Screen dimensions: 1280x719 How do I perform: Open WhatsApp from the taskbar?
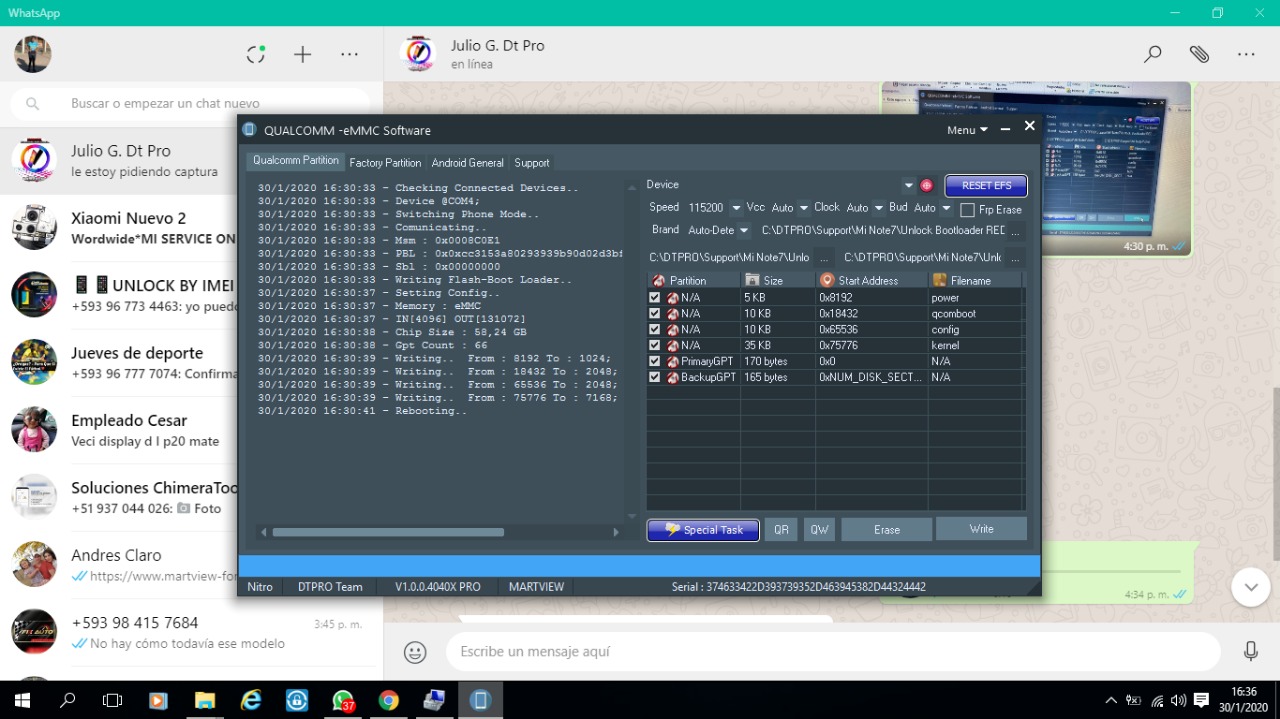[343, 701]
